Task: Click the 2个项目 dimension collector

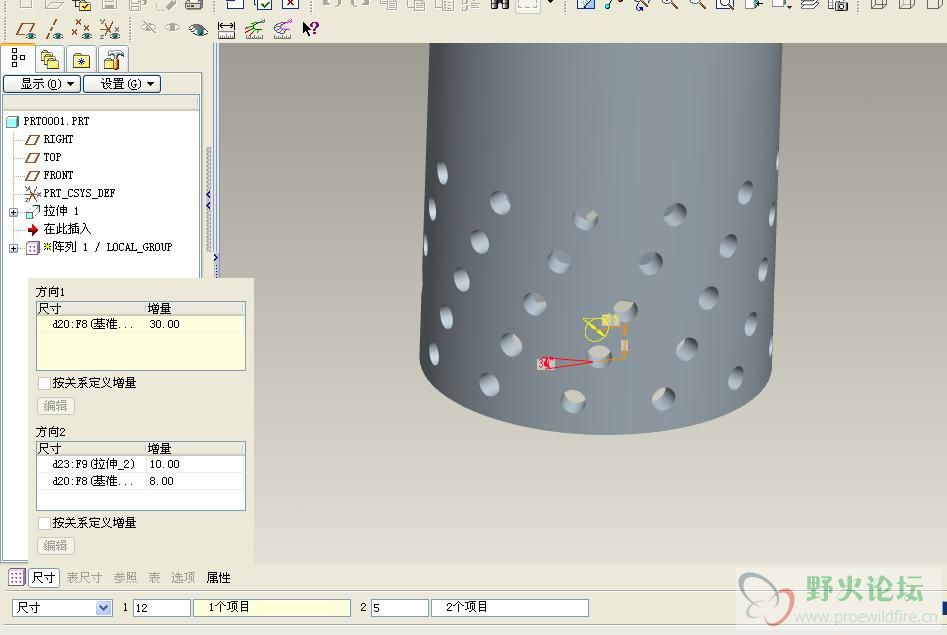Action: coord(510,607)
